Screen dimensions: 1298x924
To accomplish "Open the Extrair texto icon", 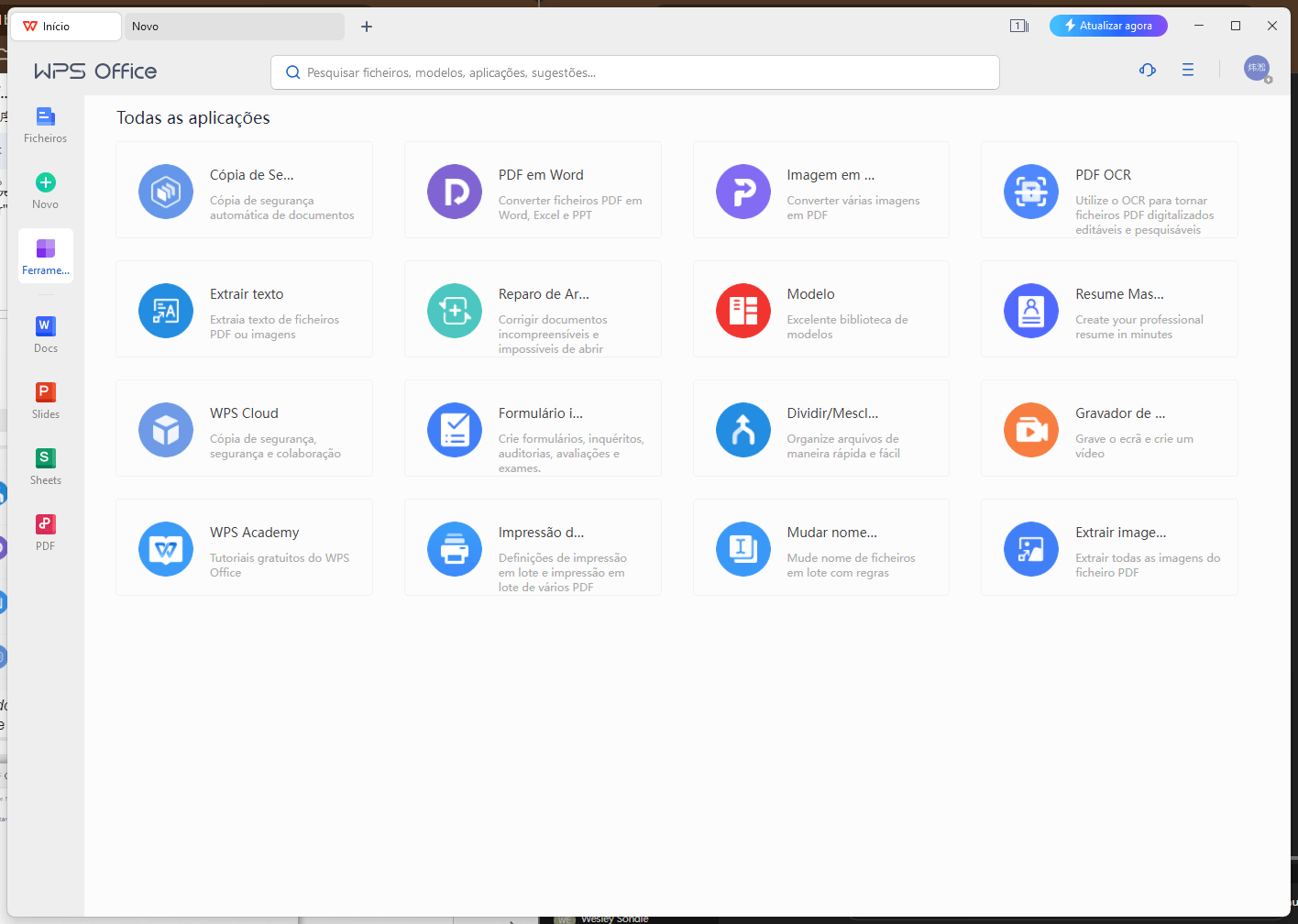I will pyautogui.click(x=166, y=311).
